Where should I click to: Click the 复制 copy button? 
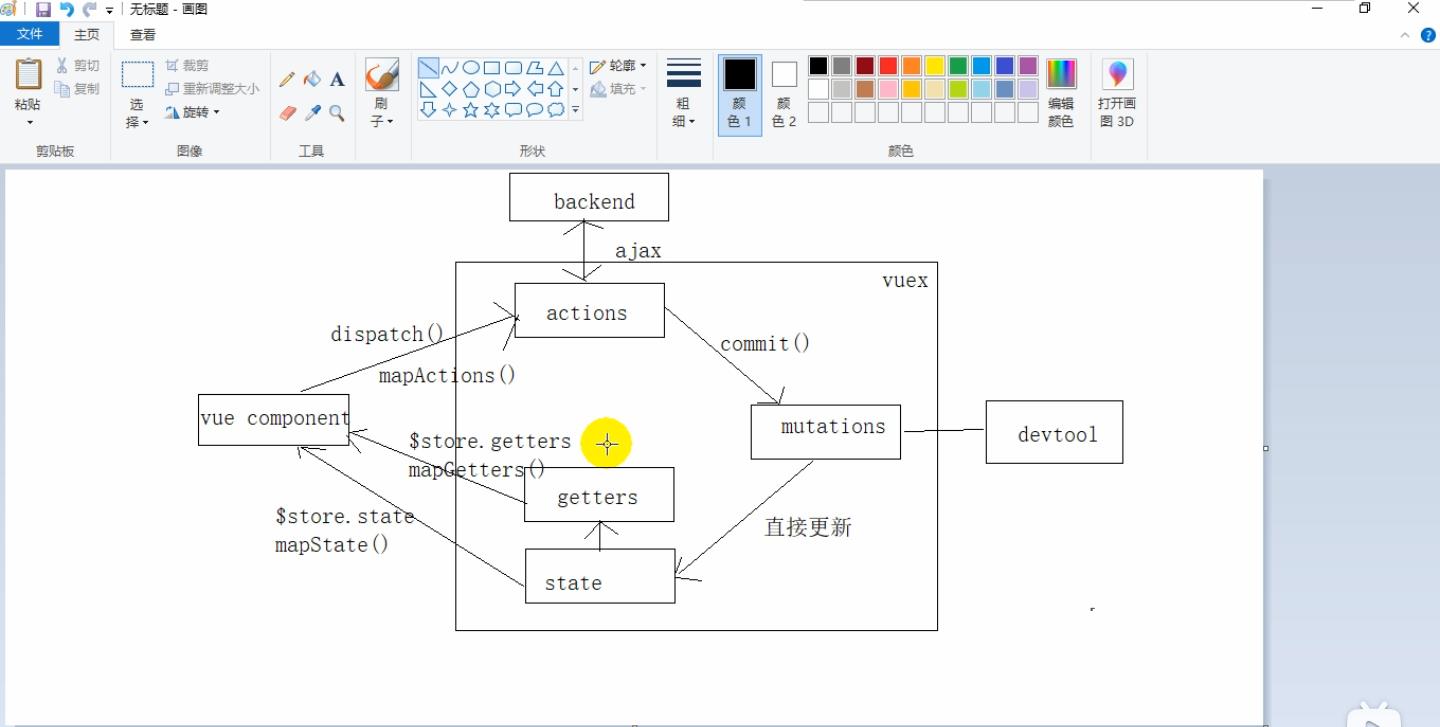[77, 88]
